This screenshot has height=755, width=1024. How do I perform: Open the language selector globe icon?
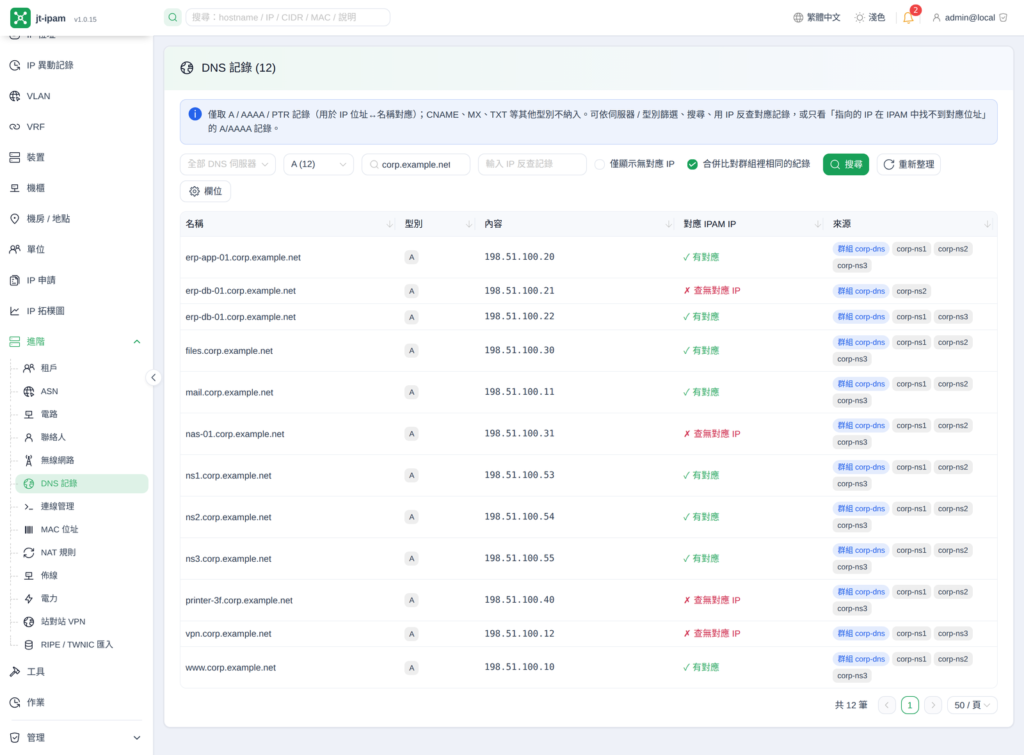pyautogui.click(x=798, y=18)
